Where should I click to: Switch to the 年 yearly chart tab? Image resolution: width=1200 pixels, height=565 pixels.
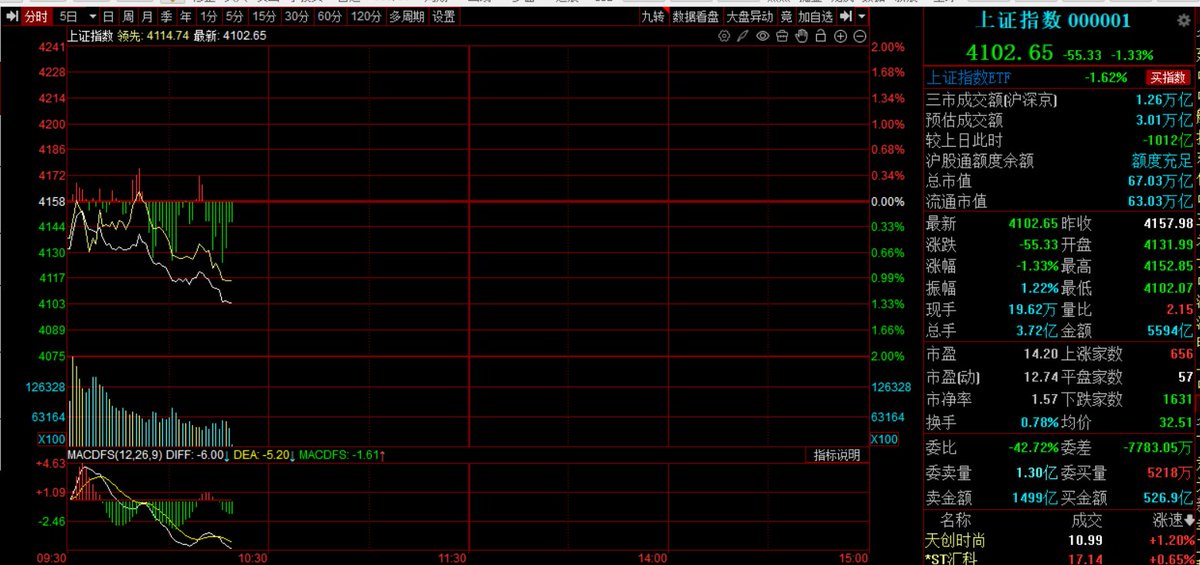point(186,16)
